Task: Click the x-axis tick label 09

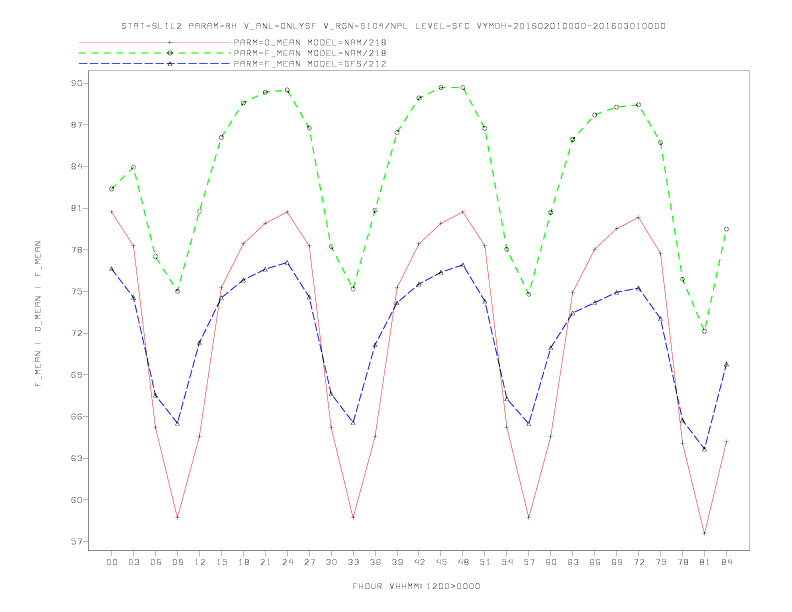Action: point(177,562)
